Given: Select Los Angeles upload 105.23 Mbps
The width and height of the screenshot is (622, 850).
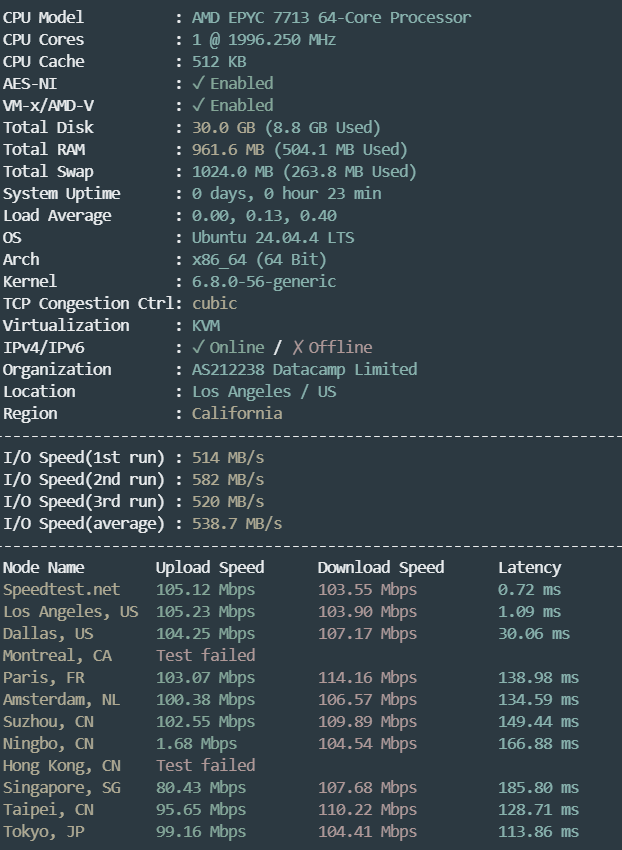Looking at the screenshot, I should 205,611.
